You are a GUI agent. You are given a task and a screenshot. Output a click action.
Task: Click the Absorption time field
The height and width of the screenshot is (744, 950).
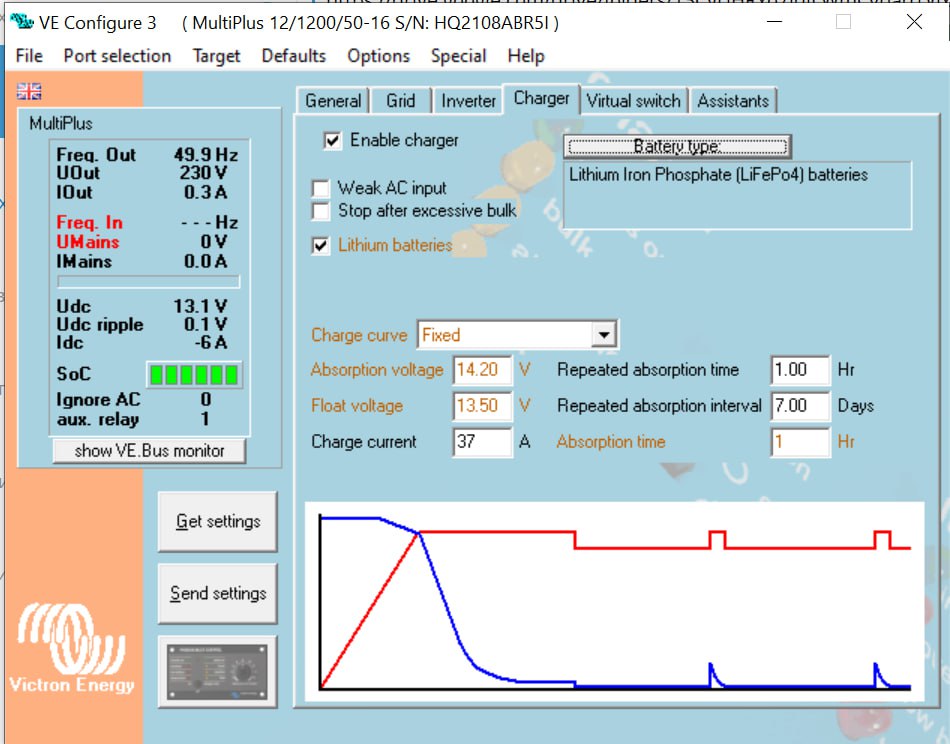800,442
